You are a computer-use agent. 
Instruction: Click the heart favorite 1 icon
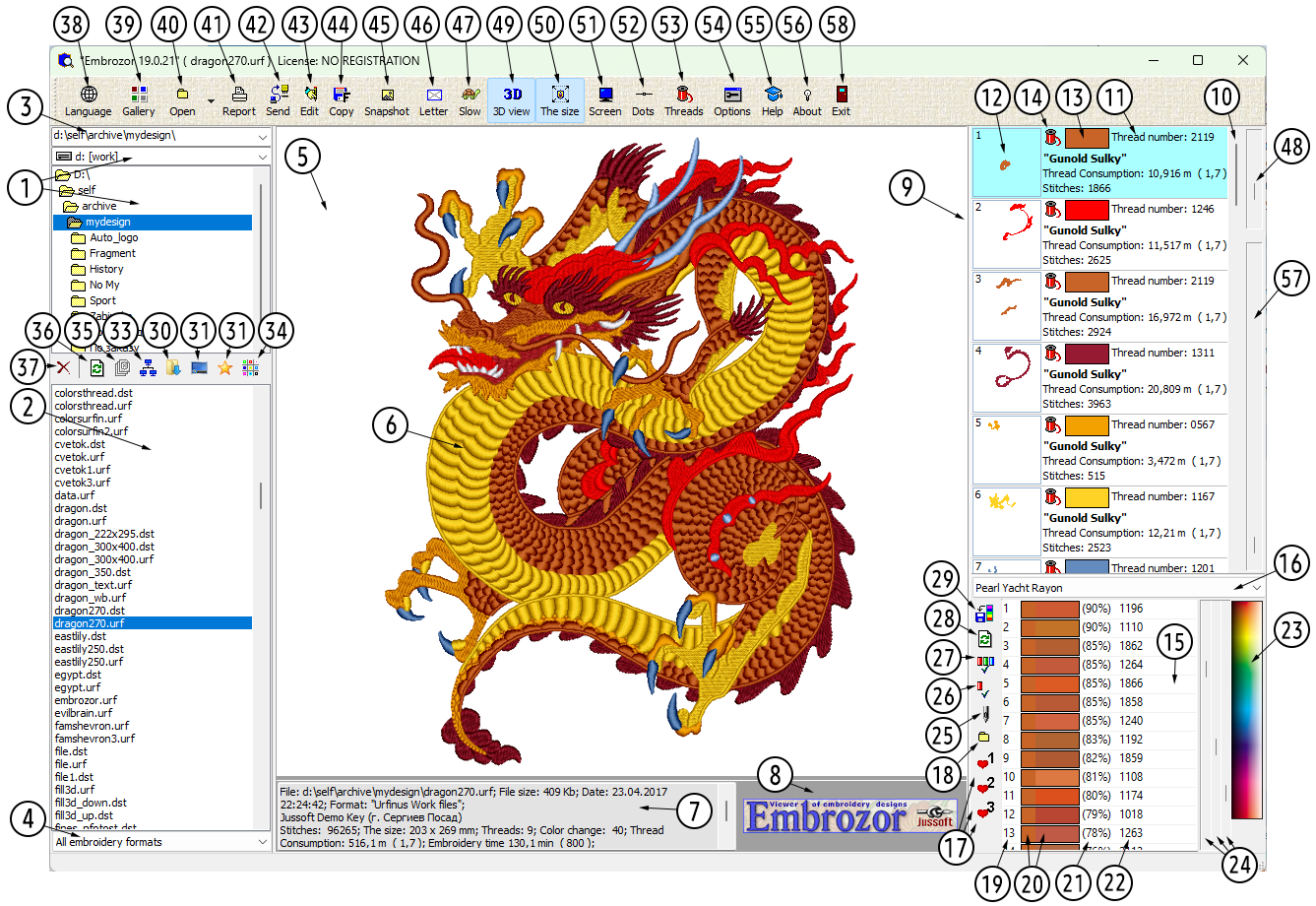tap(984, 763)
